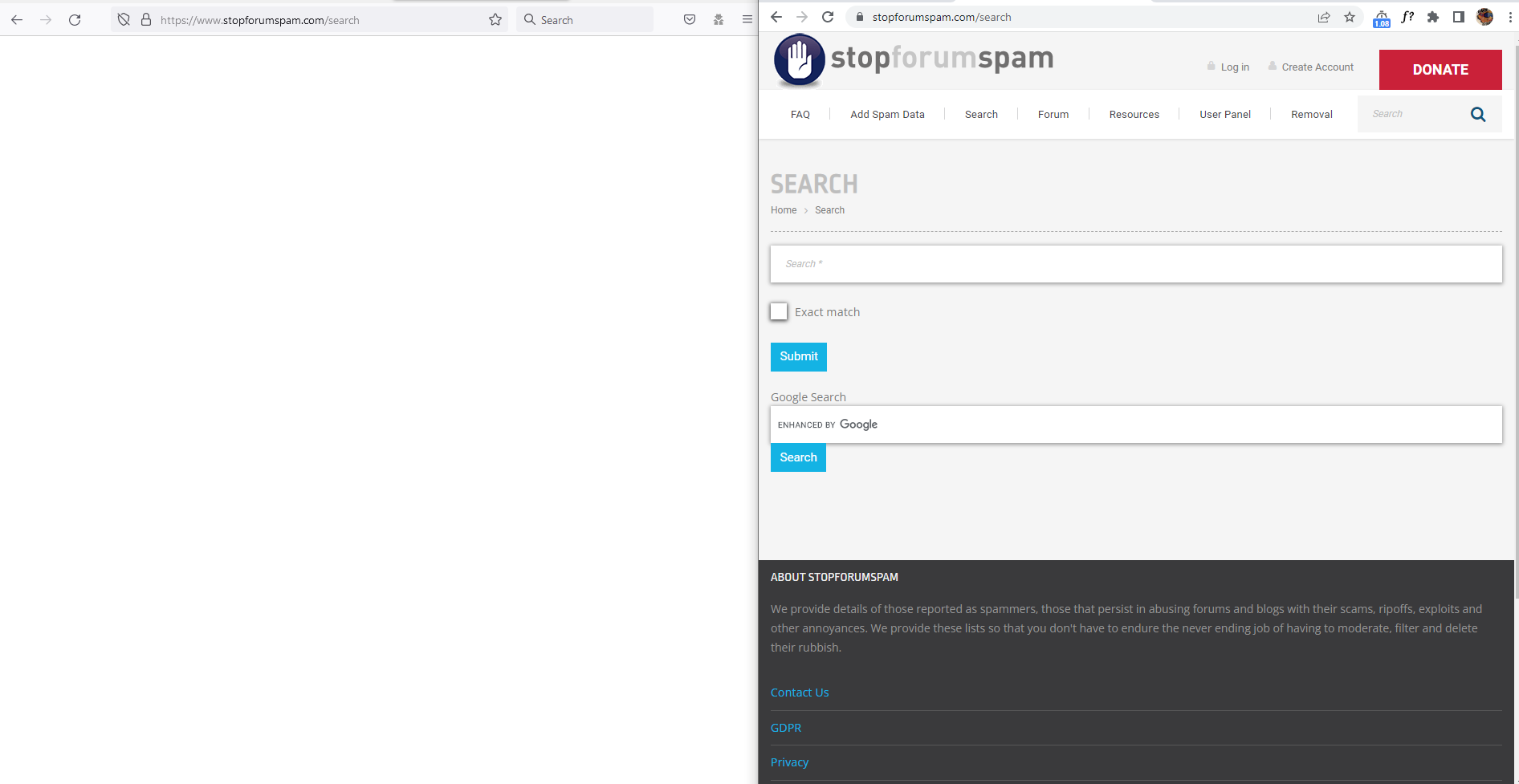Open Firefox tracking protection shield icon

(124, 20)
